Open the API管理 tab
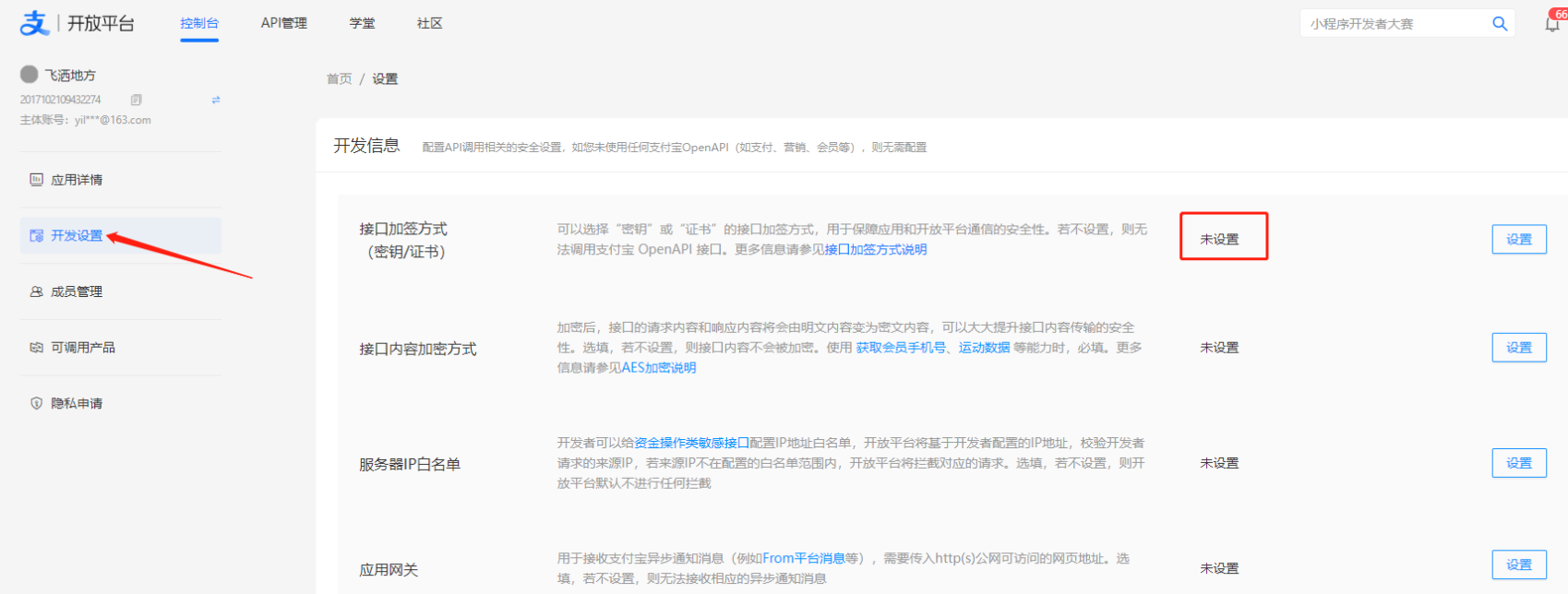Viewport: 1568px width, 594px height. [284, 23]
